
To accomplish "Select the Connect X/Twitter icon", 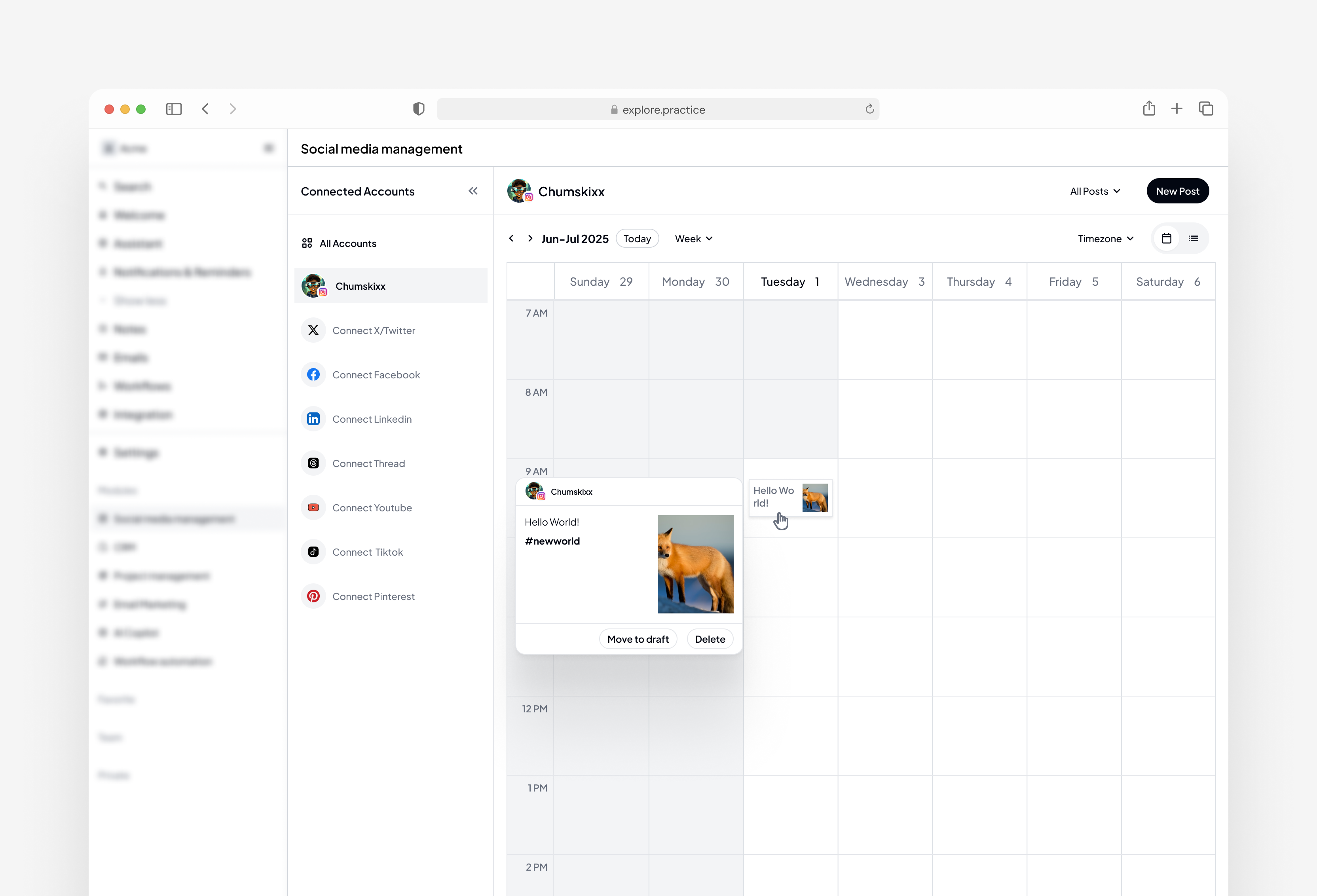I will pos(313,330).
